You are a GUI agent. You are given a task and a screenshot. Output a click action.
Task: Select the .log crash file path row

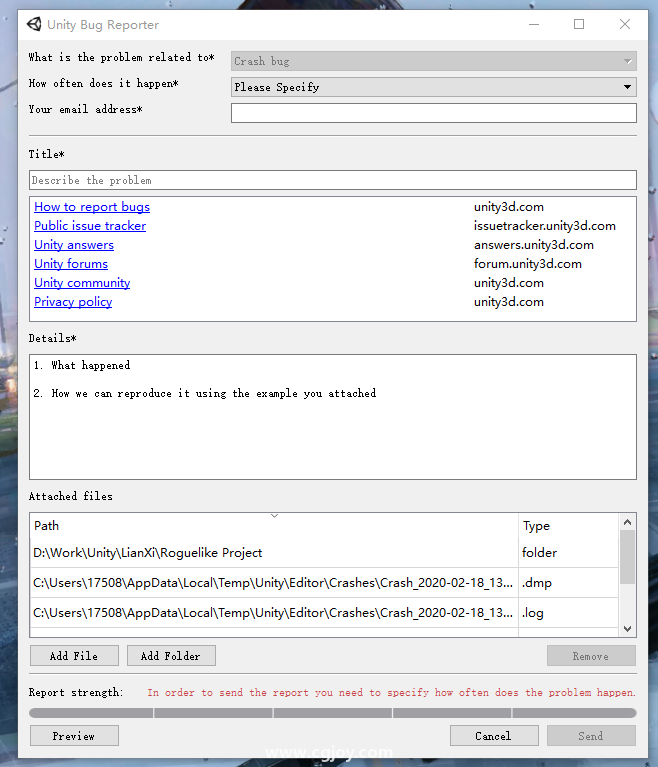coord(274,613)
